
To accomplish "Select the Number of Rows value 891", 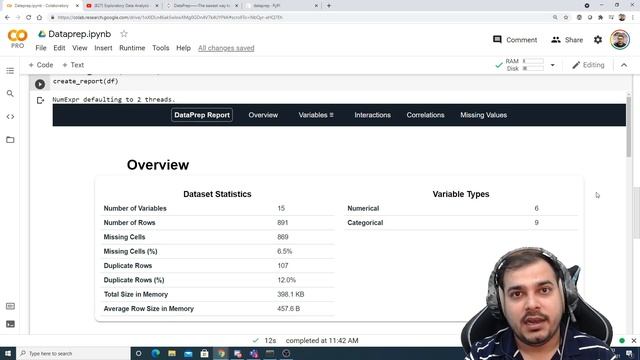I will (x=282, y=222).
